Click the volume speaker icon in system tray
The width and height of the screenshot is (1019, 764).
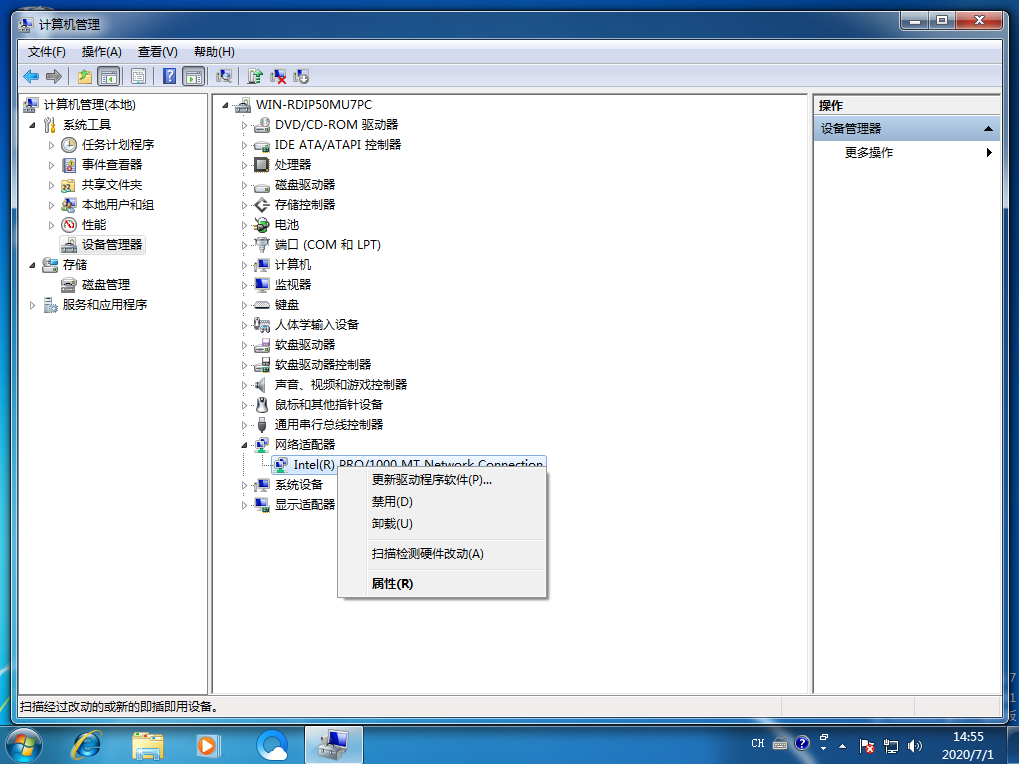click(915, 746)
